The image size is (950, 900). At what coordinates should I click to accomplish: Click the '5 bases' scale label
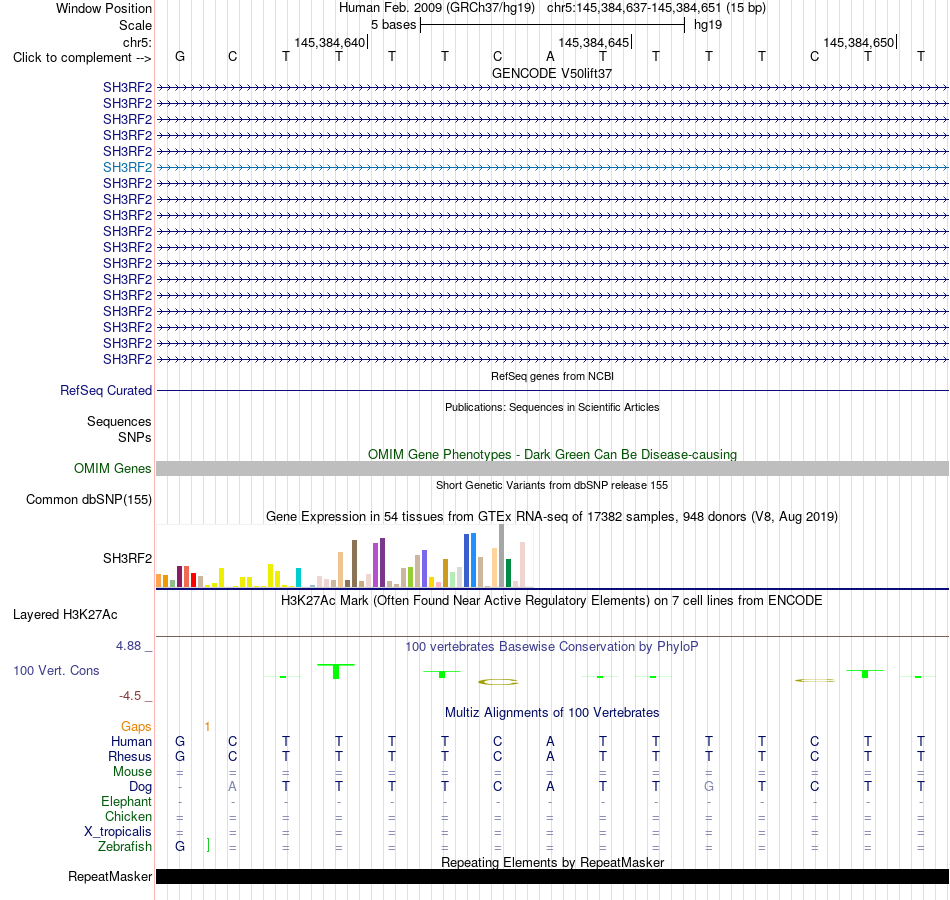pos(394,25)
